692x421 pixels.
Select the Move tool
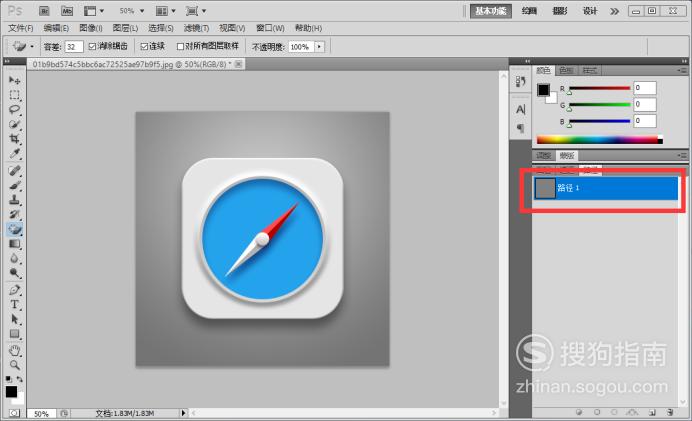(15, 80)
